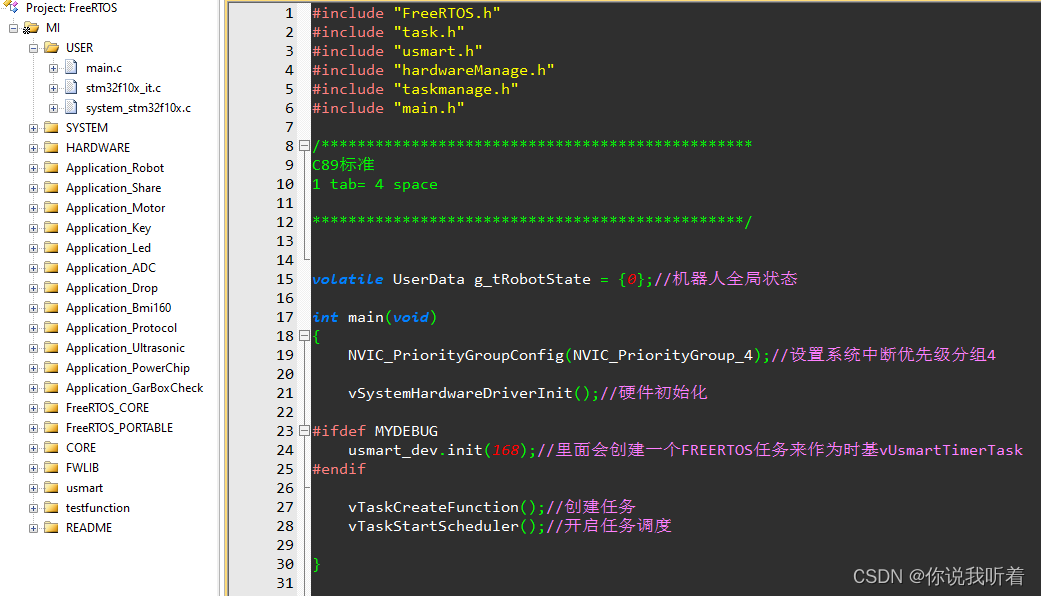Select the Application_Motor group label
Image resolution: width=1041 pixels, height=596 pixels.
pos(116,208)
